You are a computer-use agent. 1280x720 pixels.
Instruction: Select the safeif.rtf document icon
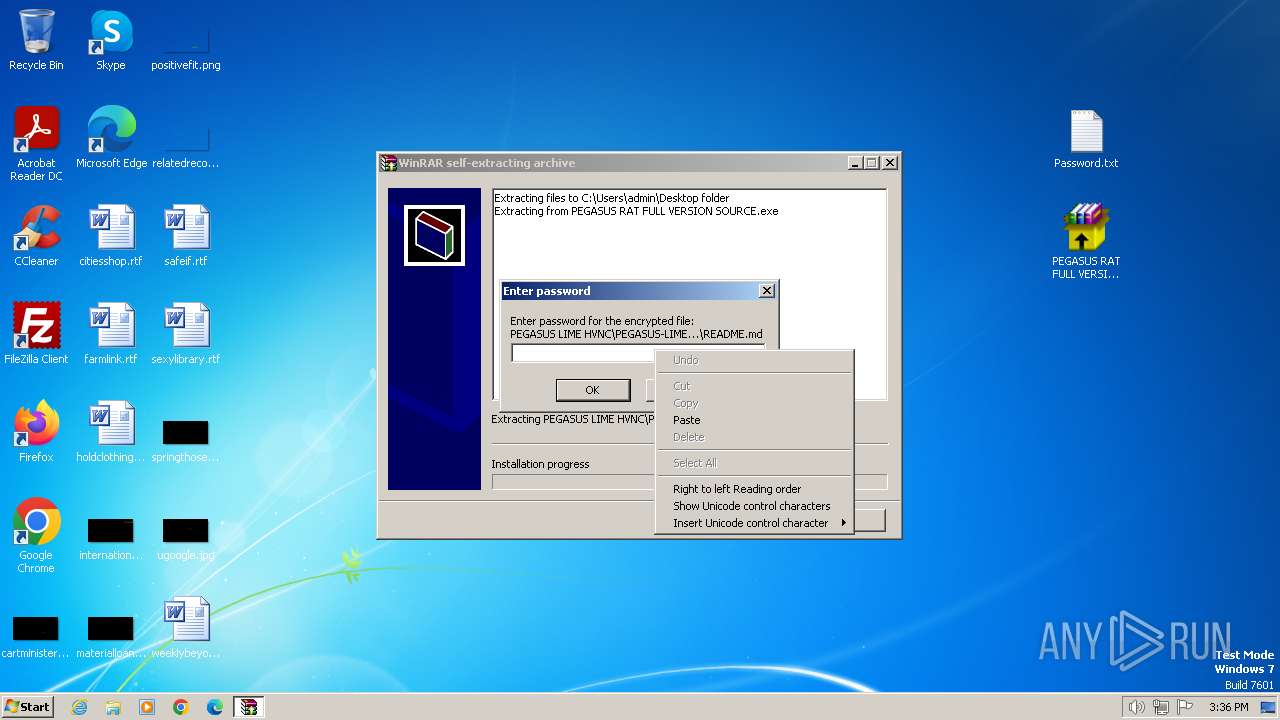click(186, 235)
